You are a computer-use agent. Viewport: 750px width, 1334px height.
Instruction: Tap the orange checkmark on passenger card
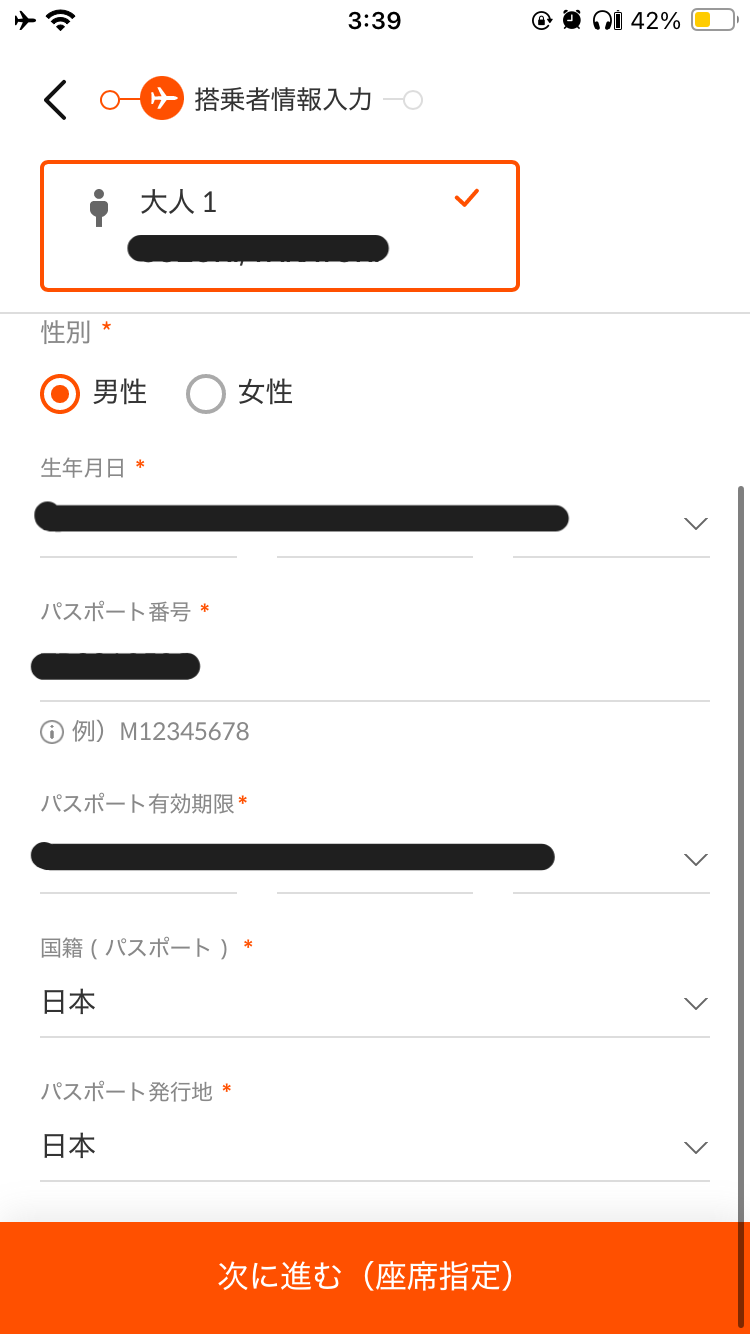pos(466,198)
